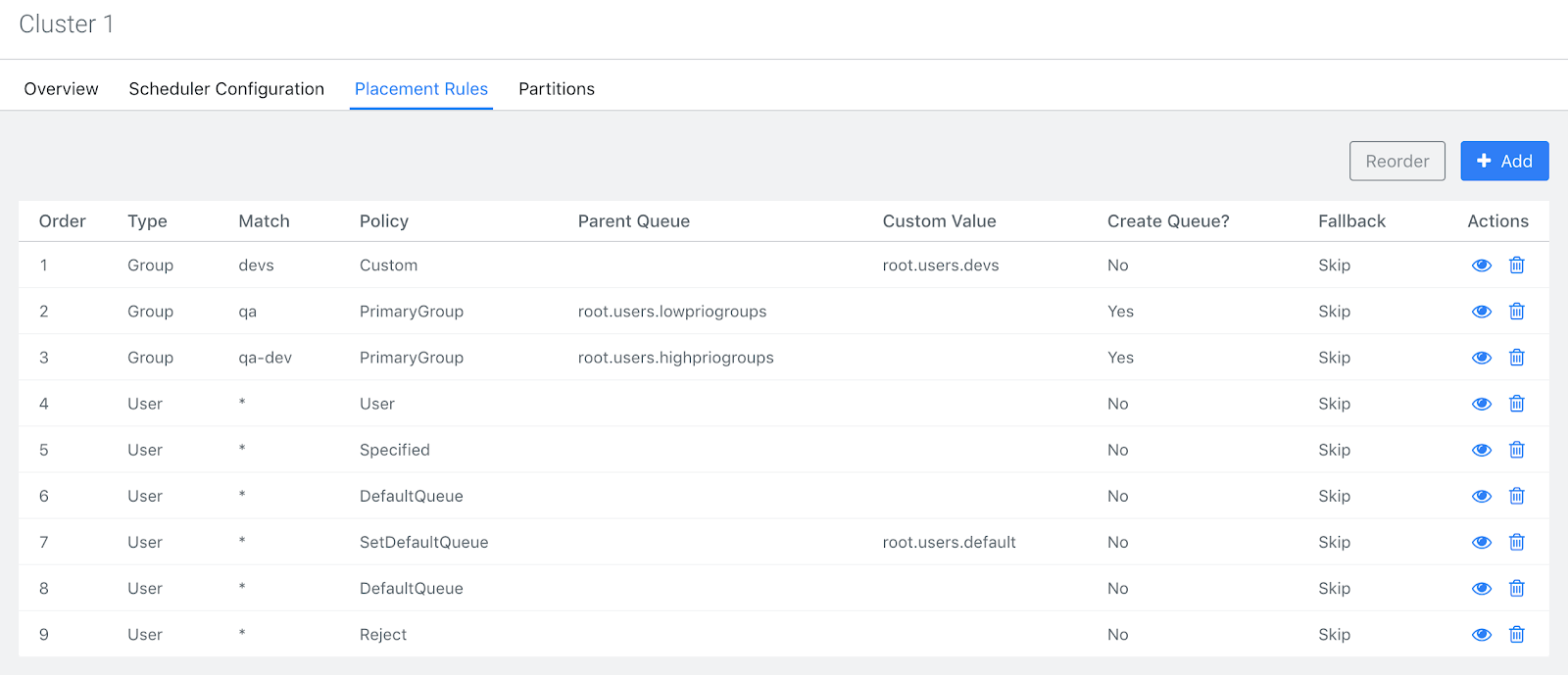
Task: Delete rule 4 with User policy
Action: (x=1516, y=404)
